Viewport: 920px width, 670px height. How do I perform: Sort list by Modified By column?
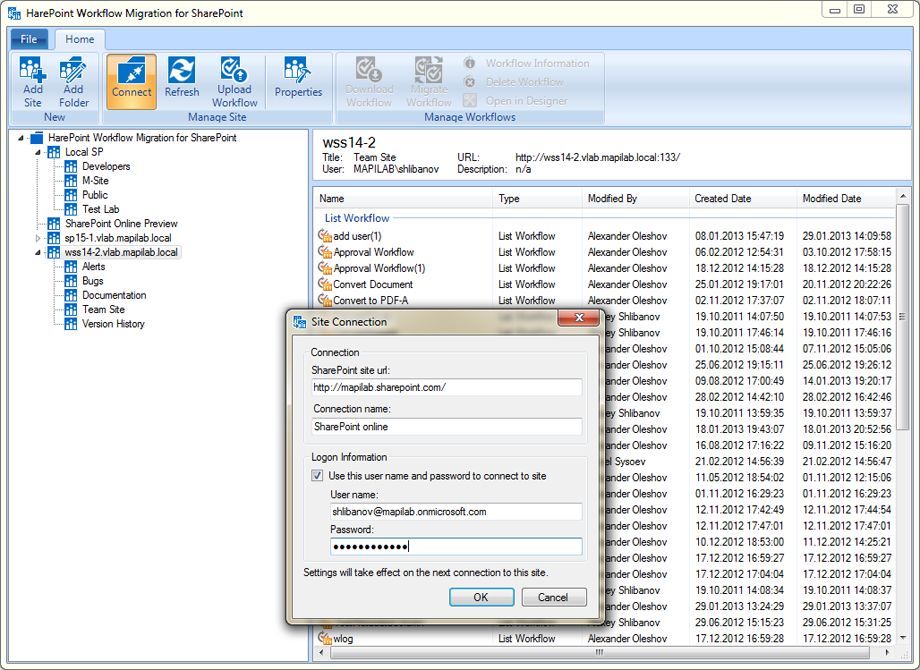[x=636, y=198]
